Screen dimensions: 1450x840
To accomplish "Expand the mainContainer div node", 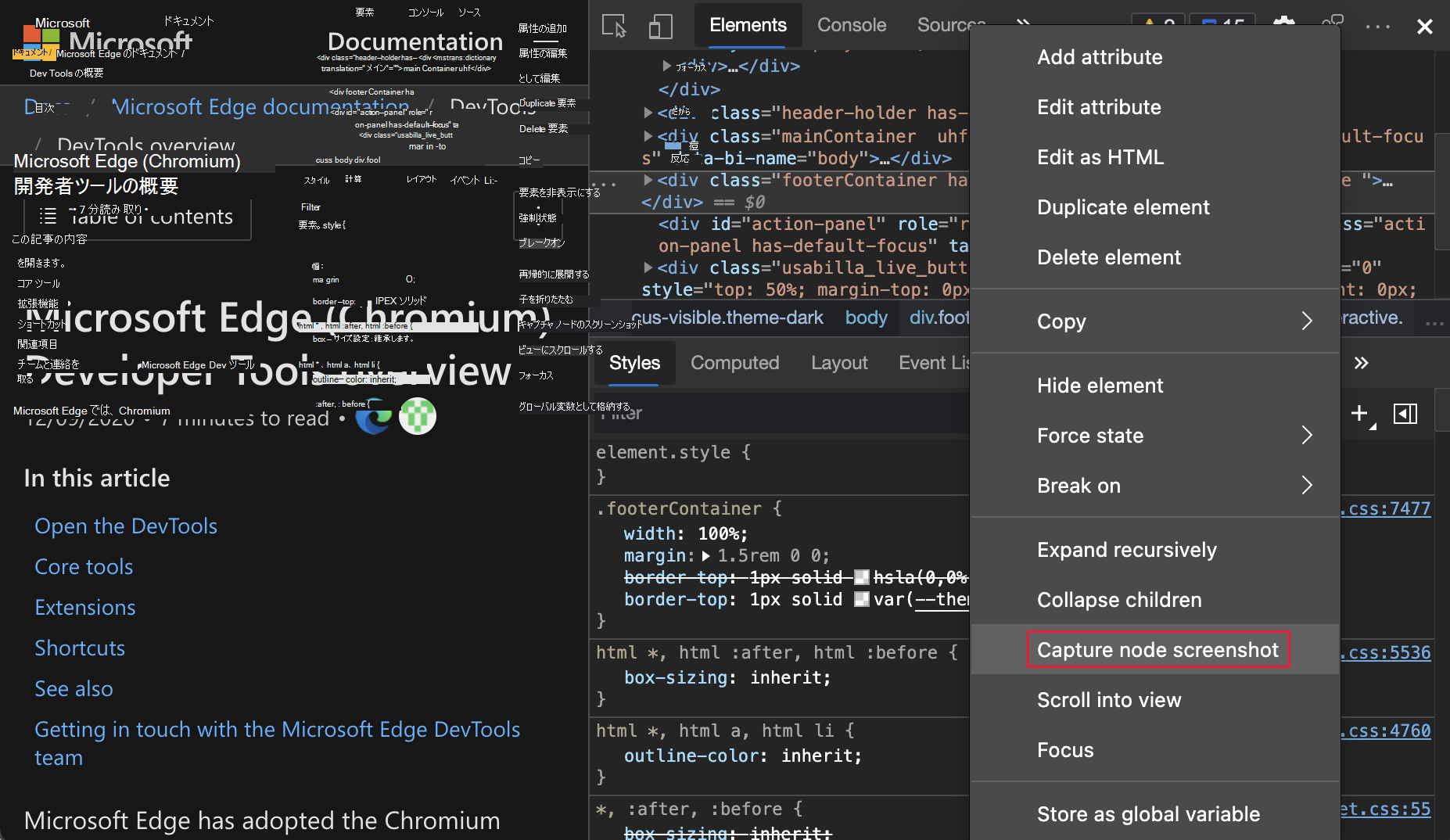I will (x=648, y=136).
